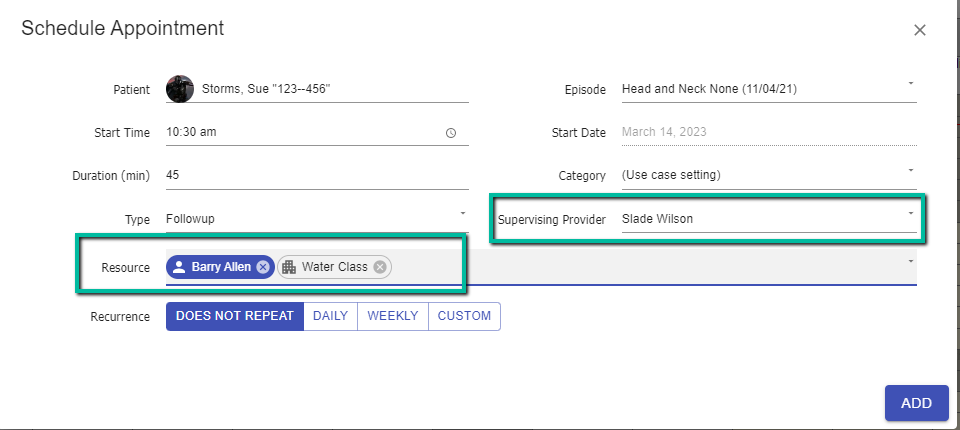Set recurrence to Daily

(330, 316)
